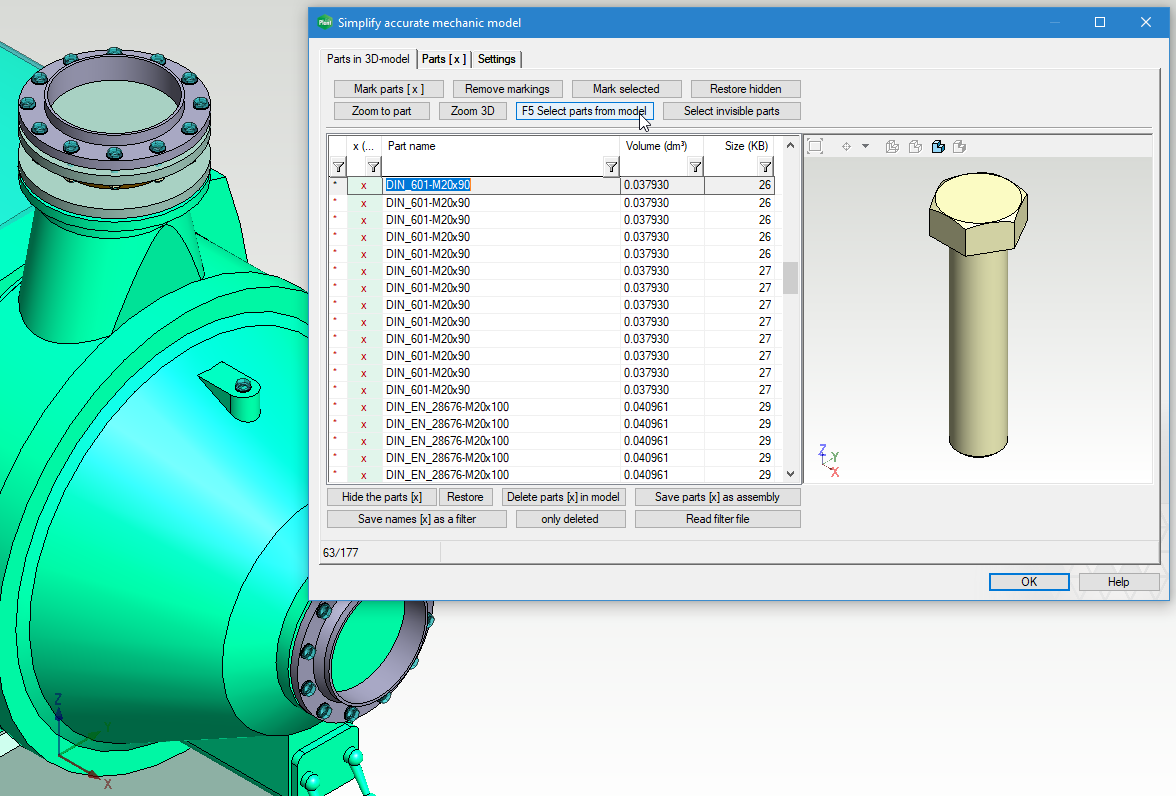Toggle x mark on first DIN_EN_28676-M20x100 row
This screenshot has height=796, width=1176.
click(x=363, y=407)
